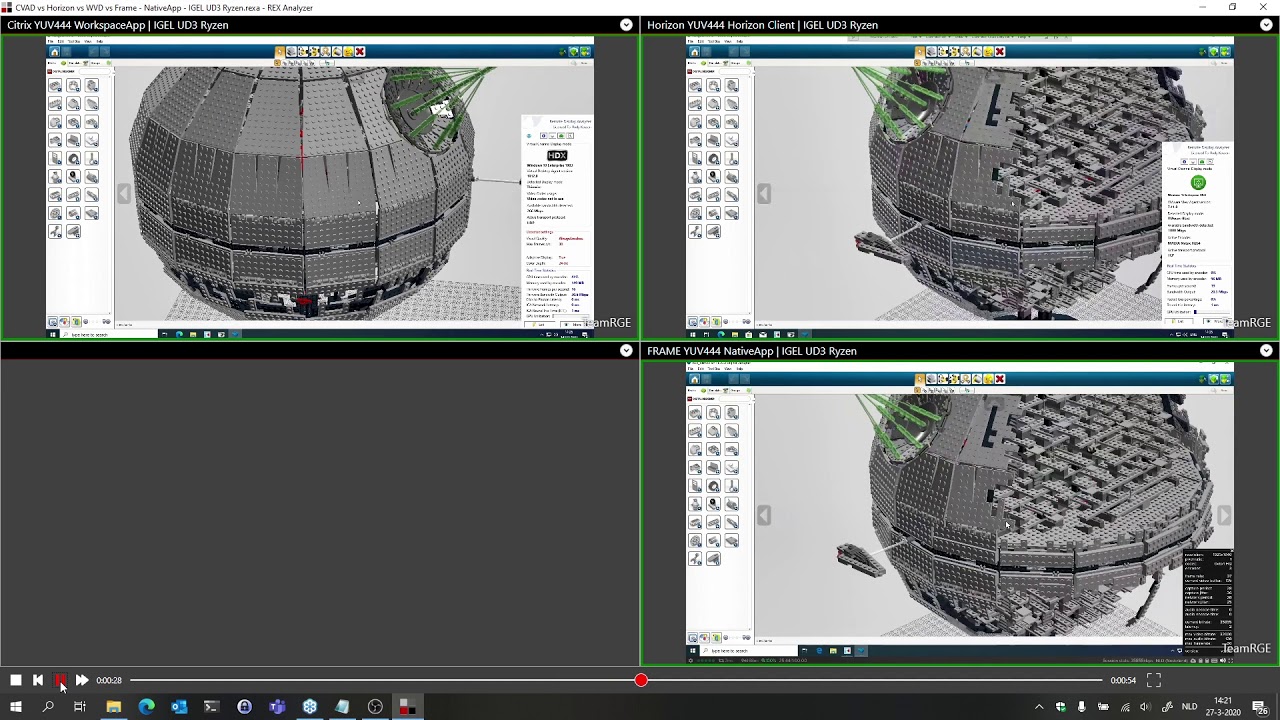Open the notepad-style app in the taskbar
The height and width of the screenshot is (720, 1280).
tap(342, 707)
